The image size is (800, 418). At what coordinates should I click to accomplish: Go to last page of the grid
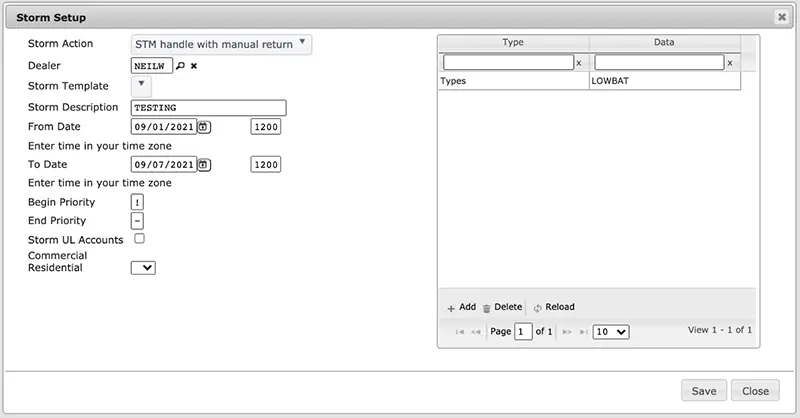583,332
